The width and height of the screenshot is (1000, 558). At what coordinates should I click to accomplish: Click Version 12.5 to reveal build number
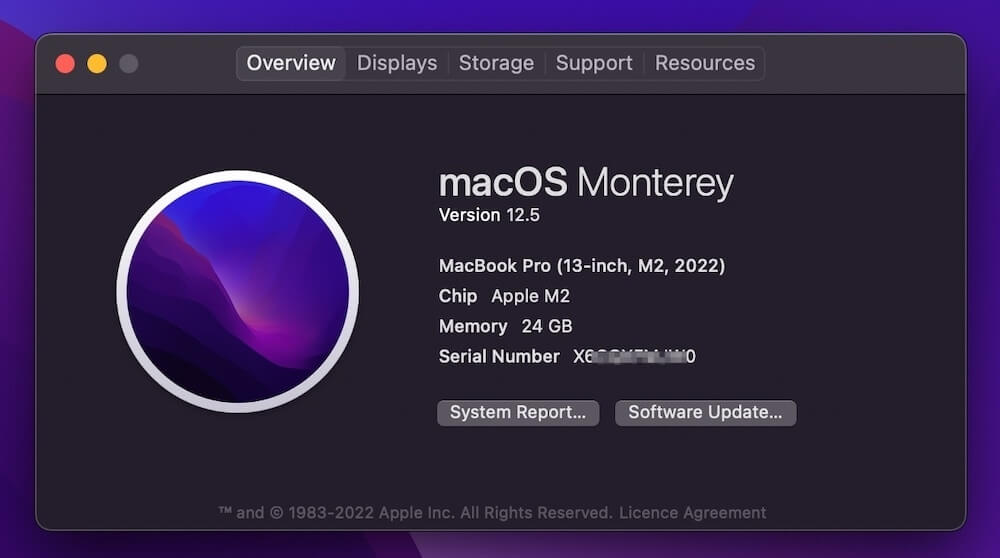coord(489,215)
